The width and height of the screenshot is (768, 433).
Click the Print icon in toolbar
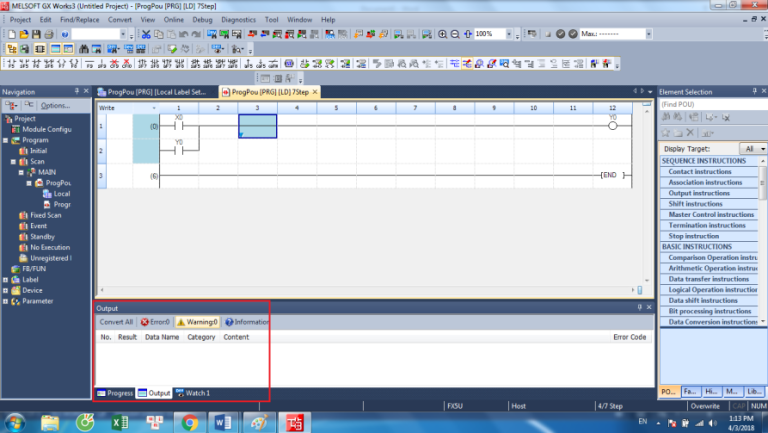[x=49, y=34]
